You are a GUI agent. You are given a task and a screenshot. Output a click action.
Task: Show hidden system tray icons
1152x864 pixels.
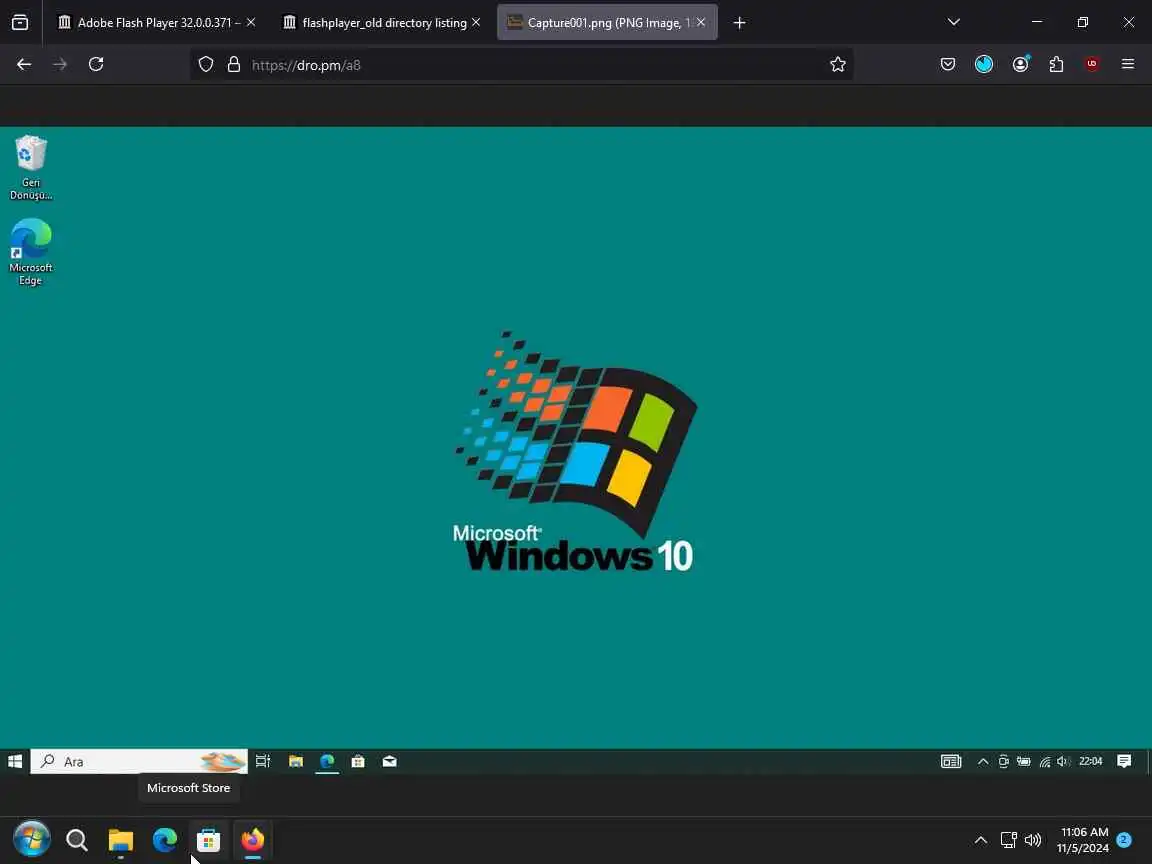pos(981,840)
